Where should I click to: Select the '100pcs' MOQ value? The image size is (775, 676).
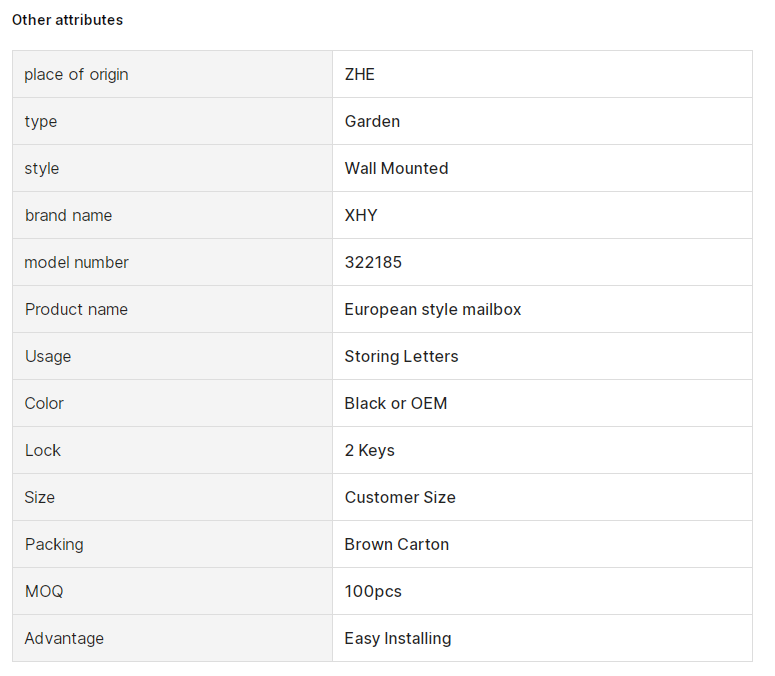[x=373, y=591]
